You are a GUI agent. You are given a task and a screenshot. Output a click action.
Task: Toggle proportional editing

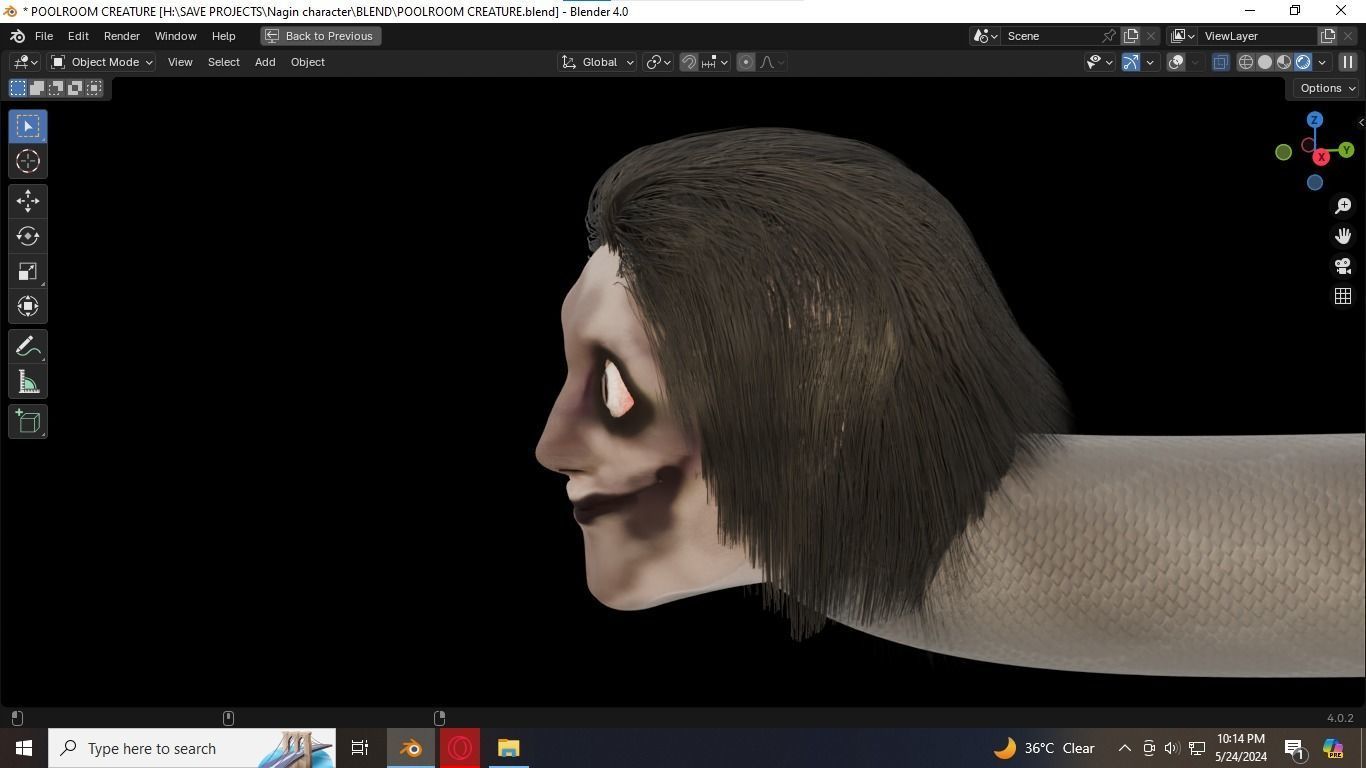tap(746, 62)
